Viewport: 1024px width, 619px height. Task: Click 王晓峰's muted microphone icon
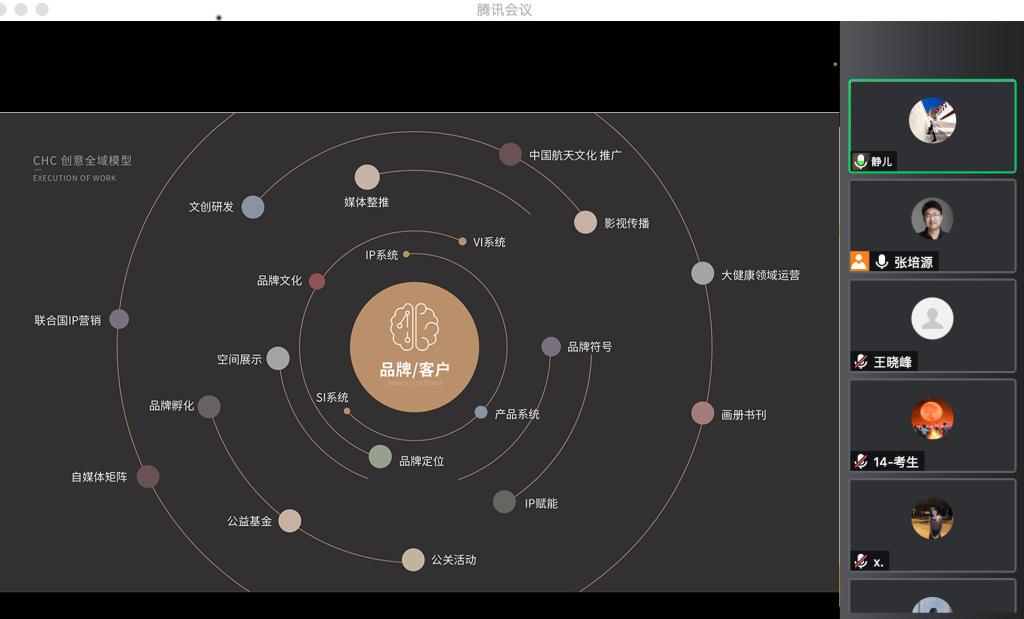(x=860, y=361)
